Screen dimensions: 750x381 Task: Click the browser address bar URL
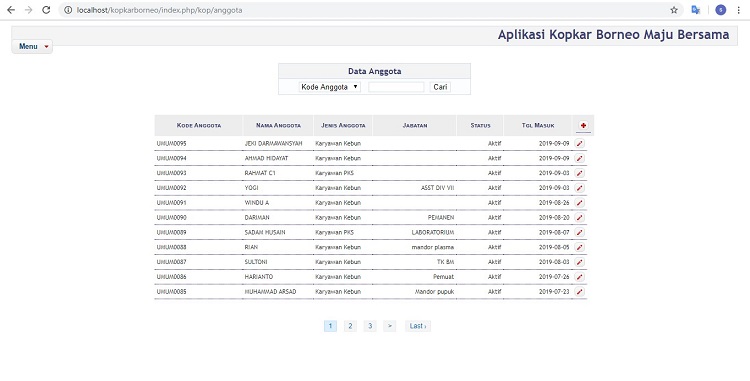(159, 10)
